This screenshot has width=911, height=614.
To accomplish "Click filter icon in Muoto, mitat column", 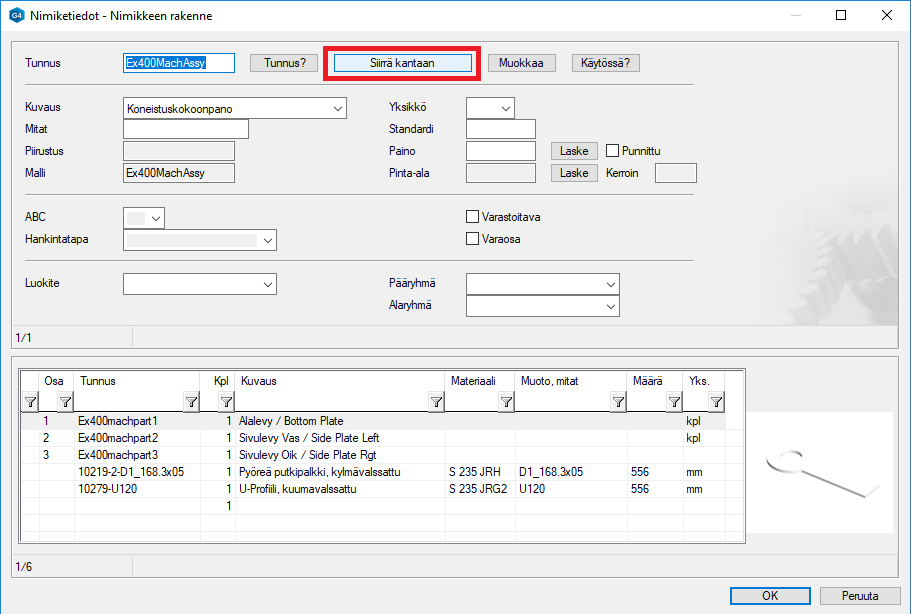I will point(618,402).
